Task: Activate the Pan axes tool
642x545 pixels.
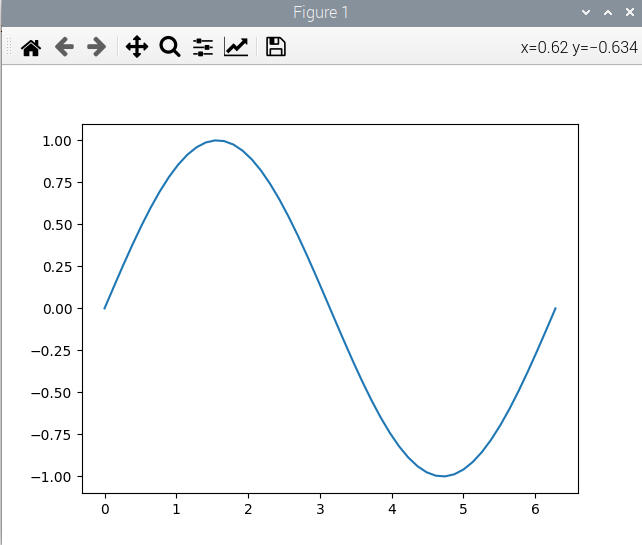Action: click(x=137, y=47)
